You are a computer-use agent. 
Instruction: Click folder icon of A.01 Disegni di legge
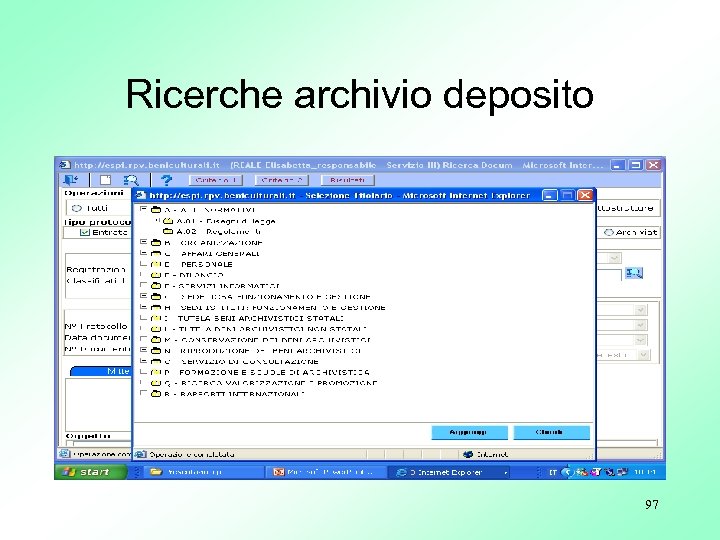[x=168, y=221]
